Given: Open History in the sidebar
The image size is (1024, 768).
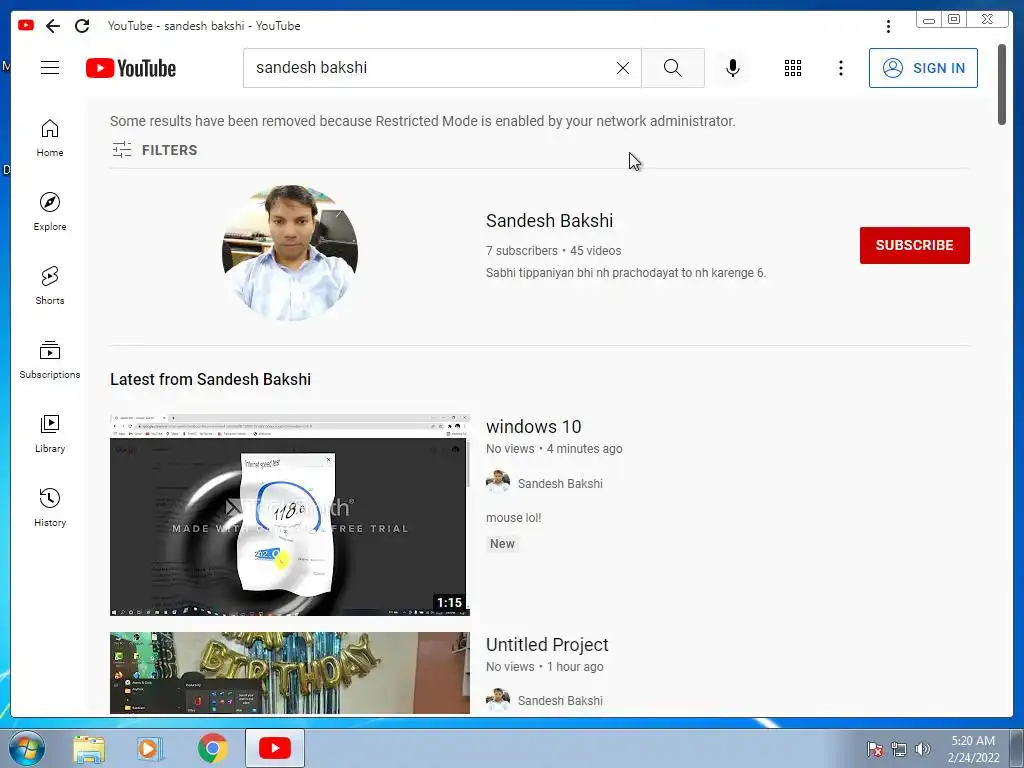Looking at the screenshot, I should point(50,508).
